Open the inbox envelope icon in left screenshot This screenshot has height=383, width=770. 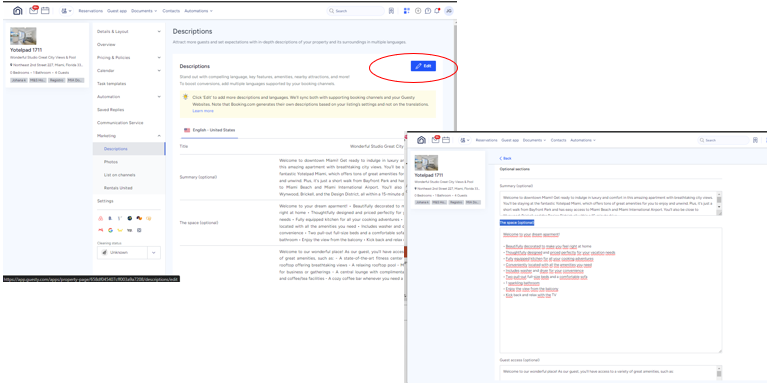[33, 10]
